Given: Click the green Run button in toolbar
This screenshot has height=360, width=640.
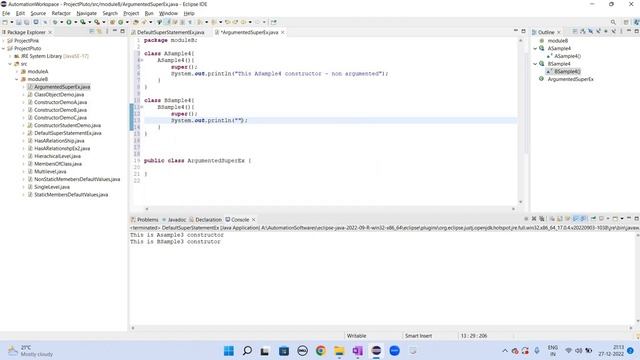Looking at the screenshot, I should pyautogui.click(x=69, y=22).
